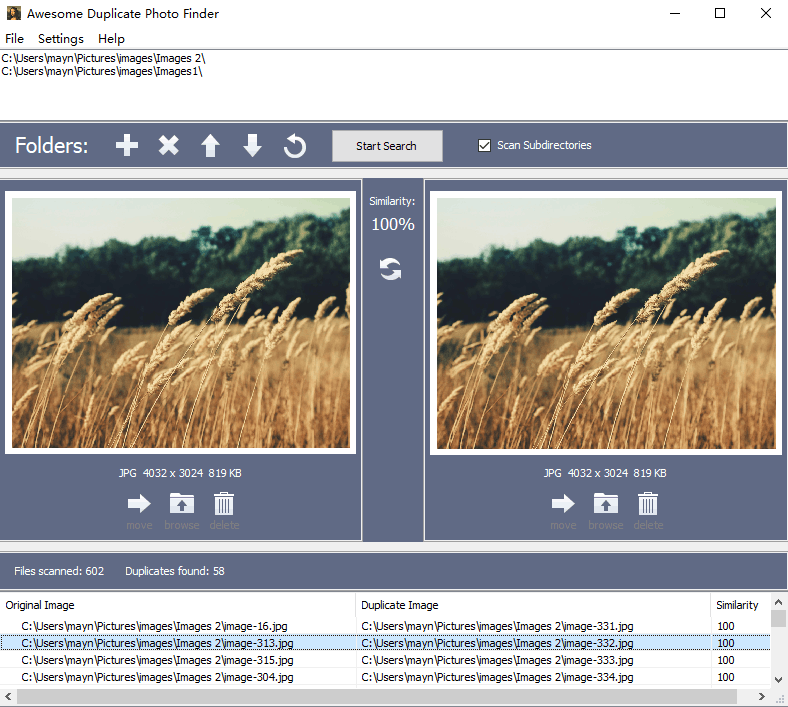The image size is (788, 707).
Task: Click similarity value 100 in image-334 row
Action: [x=726, y=677]
